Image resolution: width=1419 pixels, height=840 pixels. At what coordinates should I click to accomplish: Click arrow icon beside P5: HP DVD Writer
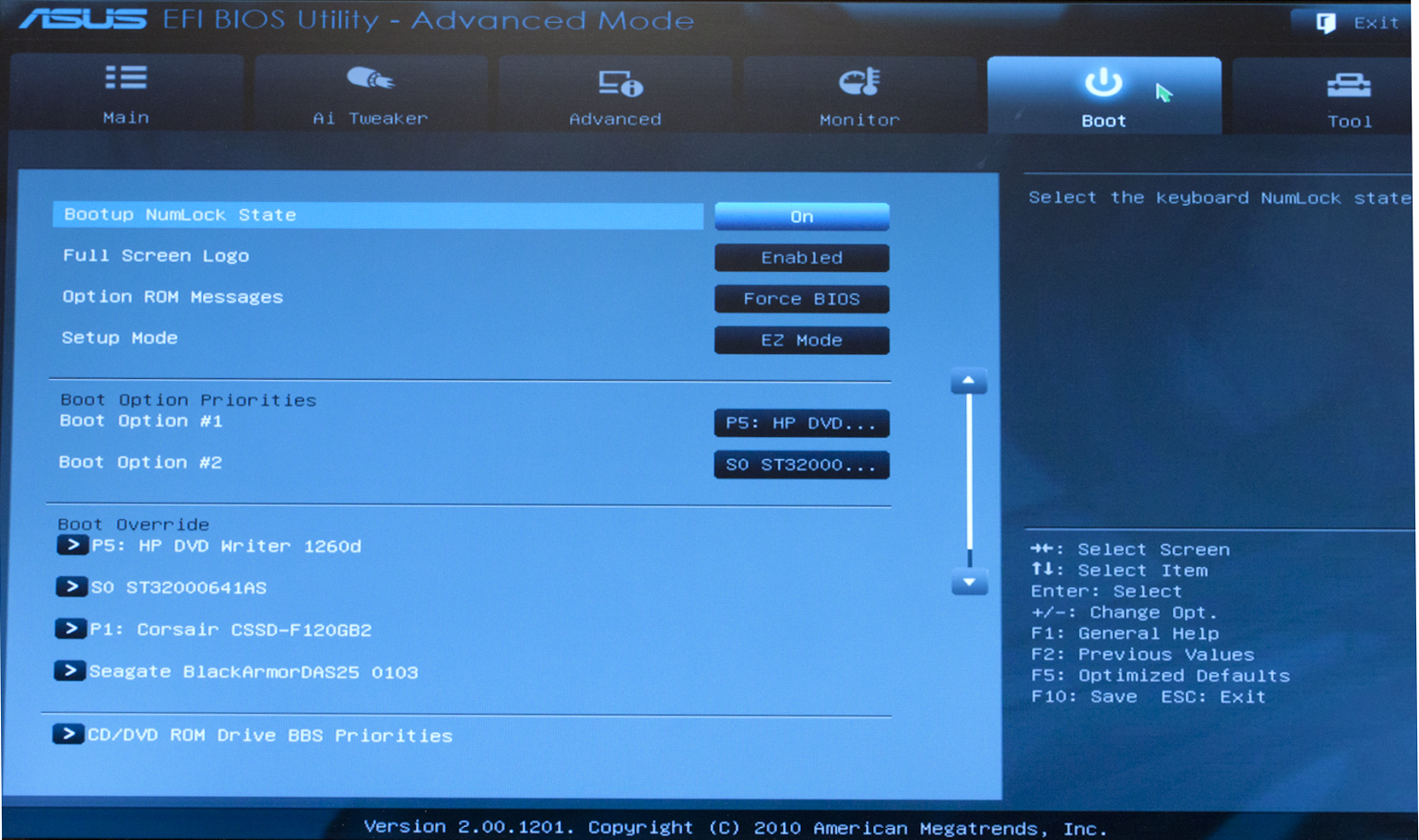[73, 545]
